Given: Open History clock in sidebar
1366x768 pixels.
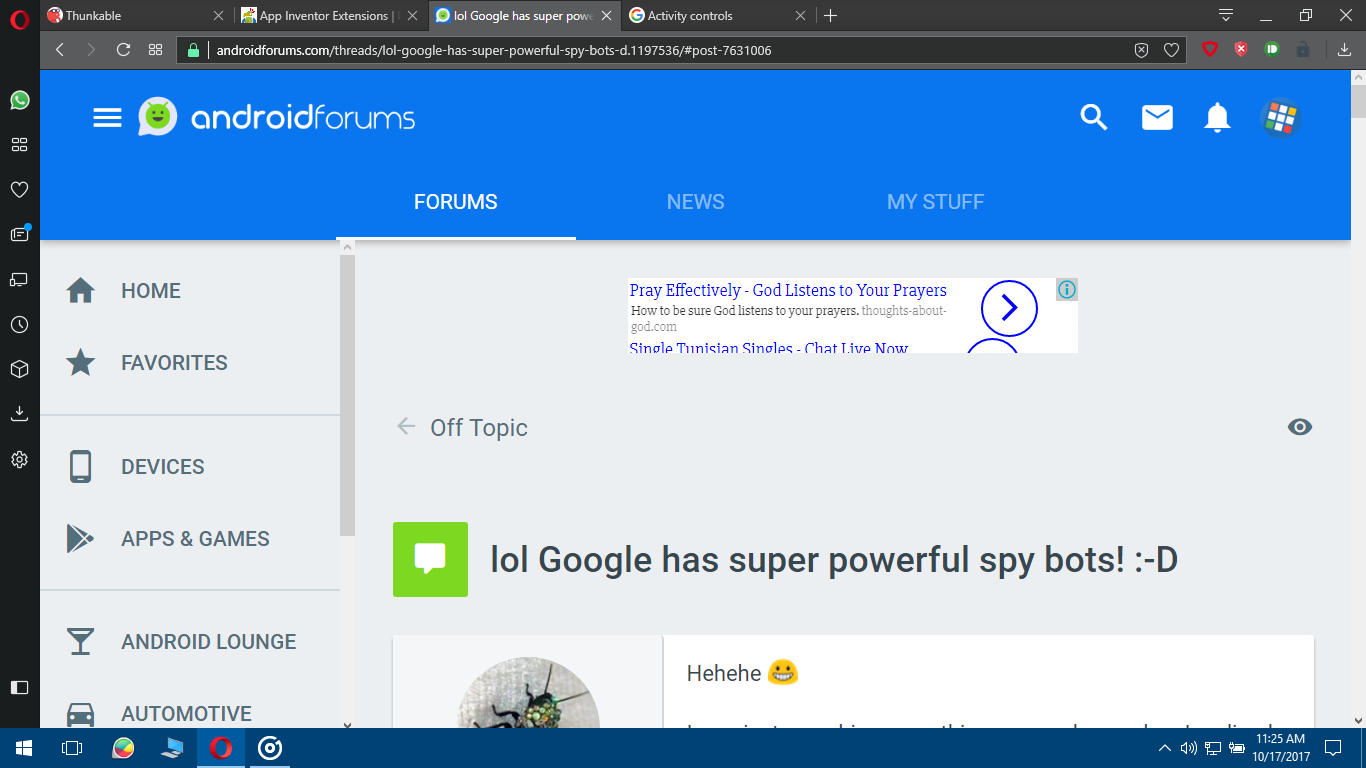Looking at the screenshot, I should (x=19, y=324).
